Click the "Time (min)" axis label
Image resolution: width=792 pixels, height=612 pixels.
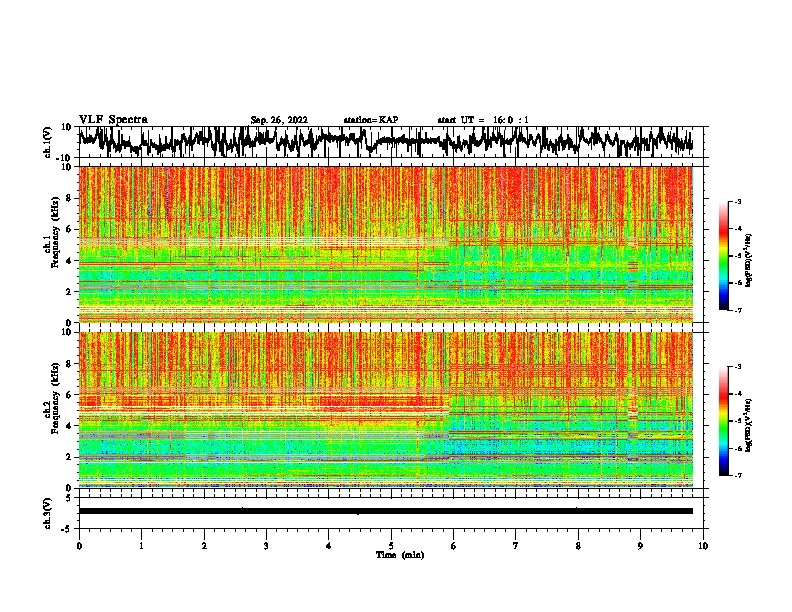400,555
